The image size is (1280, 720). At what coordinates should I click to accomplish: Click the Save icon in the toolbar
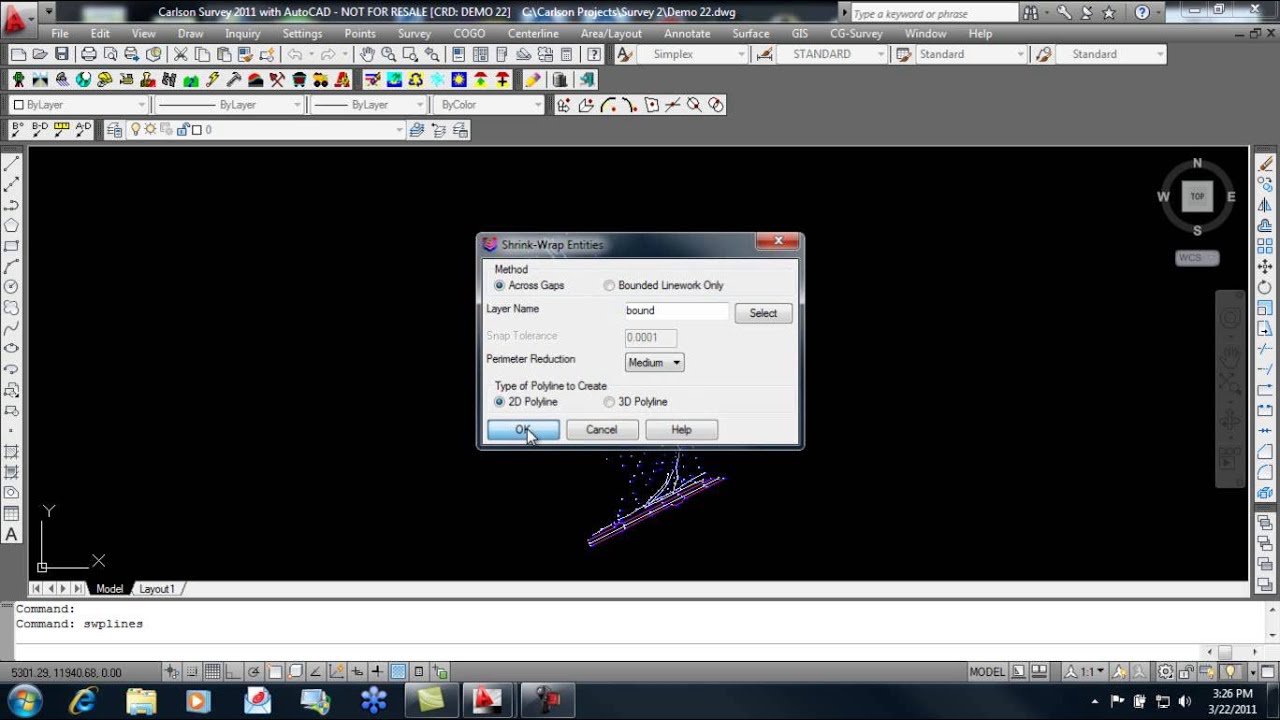click(x=62, y=54)
